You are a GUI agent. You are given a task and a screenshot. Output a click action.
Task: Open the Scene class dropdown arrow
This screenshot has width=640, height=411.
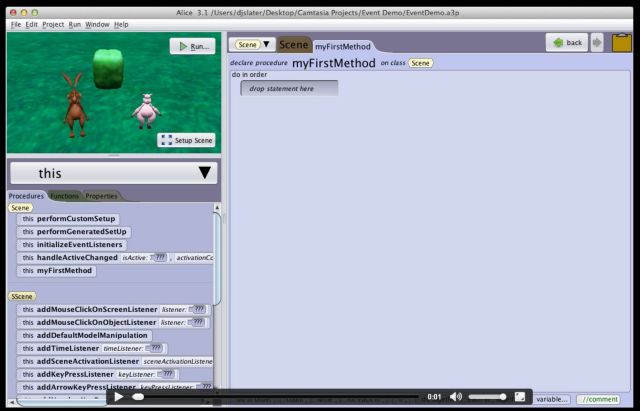pyautogui.click(x=267, y=44)
